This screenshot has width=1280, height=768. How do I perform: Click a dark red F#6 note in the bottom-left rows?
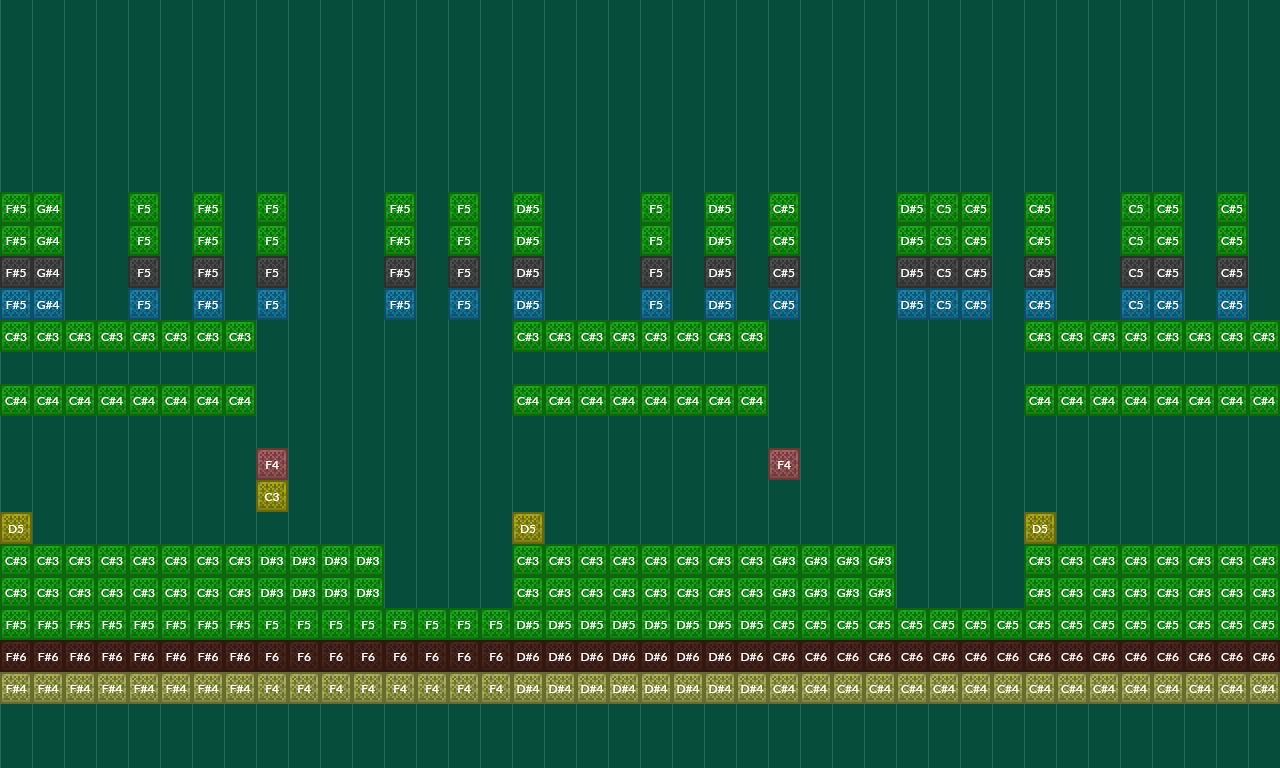tap(15, 656)
